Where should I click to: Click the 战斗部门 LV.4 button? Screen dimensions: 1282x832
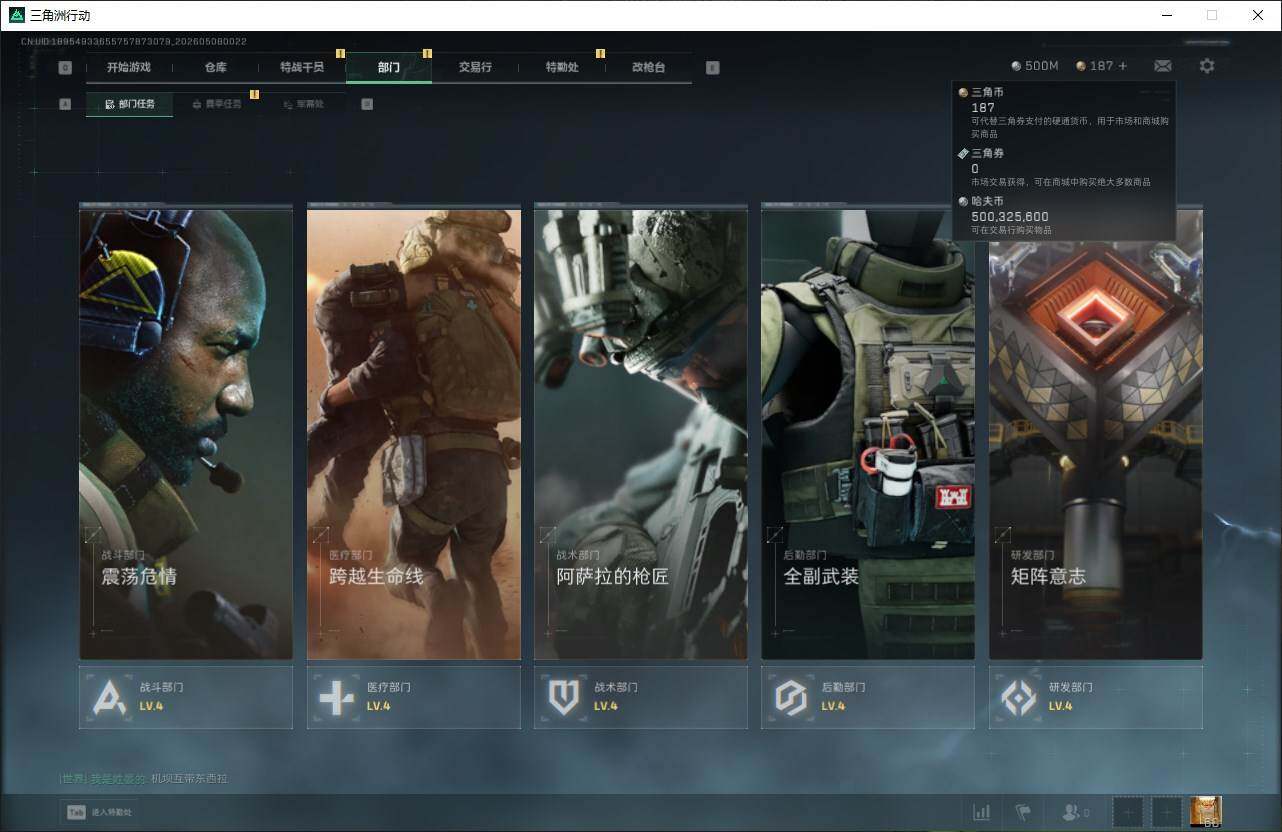click(x=186, y=697)
